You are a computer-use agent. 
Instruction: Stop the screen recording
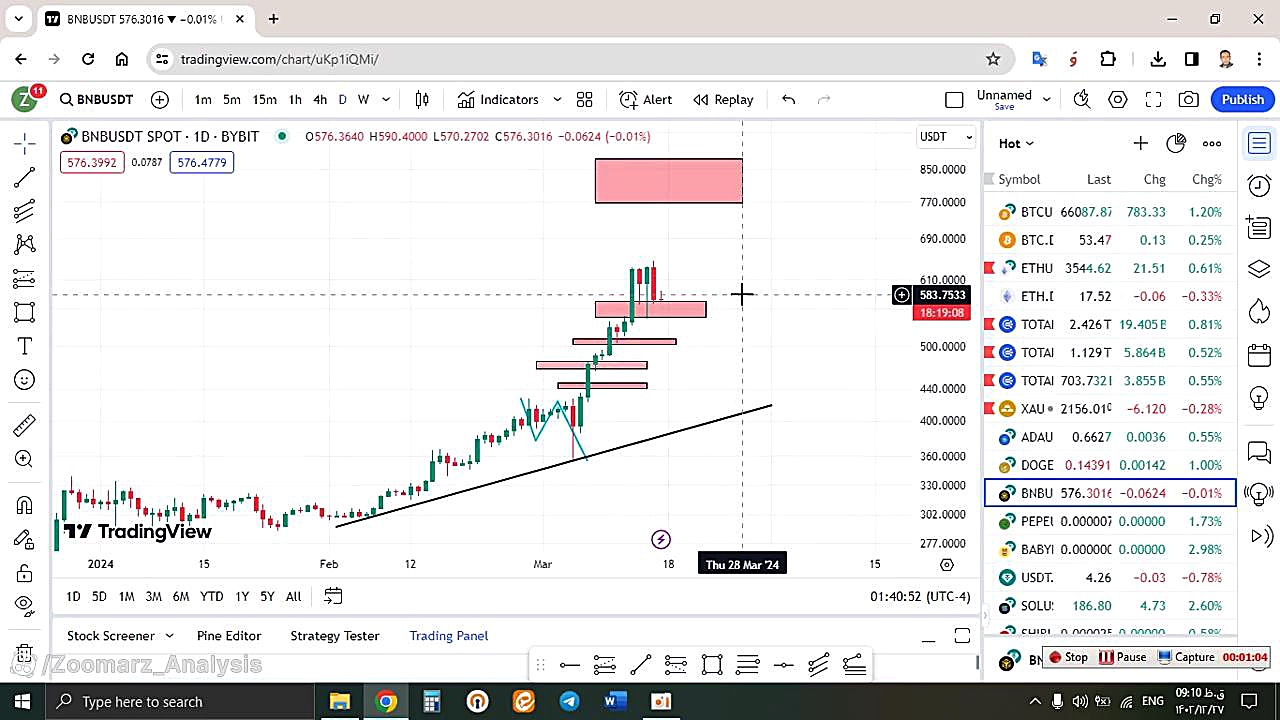pyautogui.click(x=1068, y=657)
